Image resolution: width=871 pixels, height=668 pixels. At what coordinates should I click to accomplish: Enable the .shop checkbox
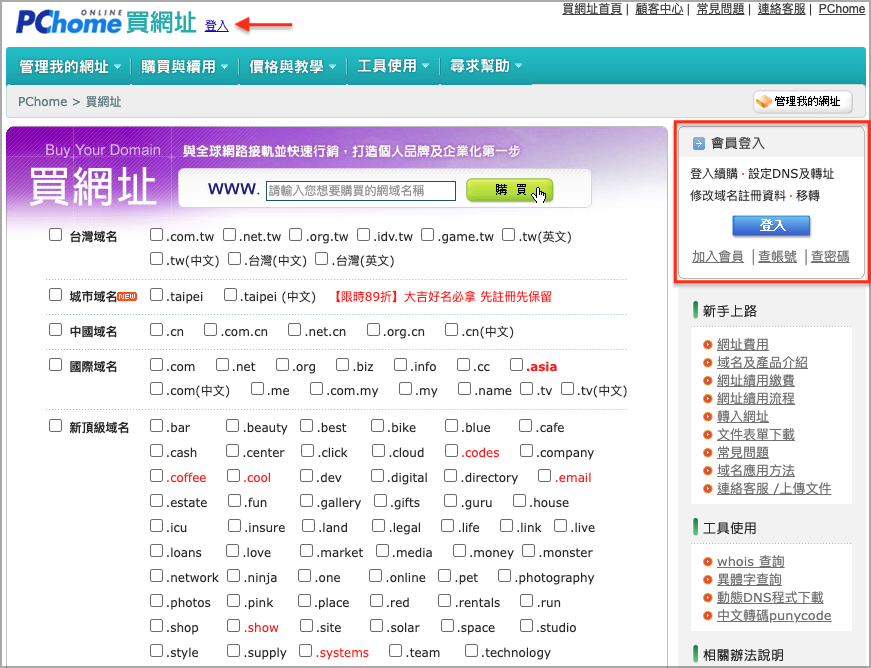tap(156, 625)
